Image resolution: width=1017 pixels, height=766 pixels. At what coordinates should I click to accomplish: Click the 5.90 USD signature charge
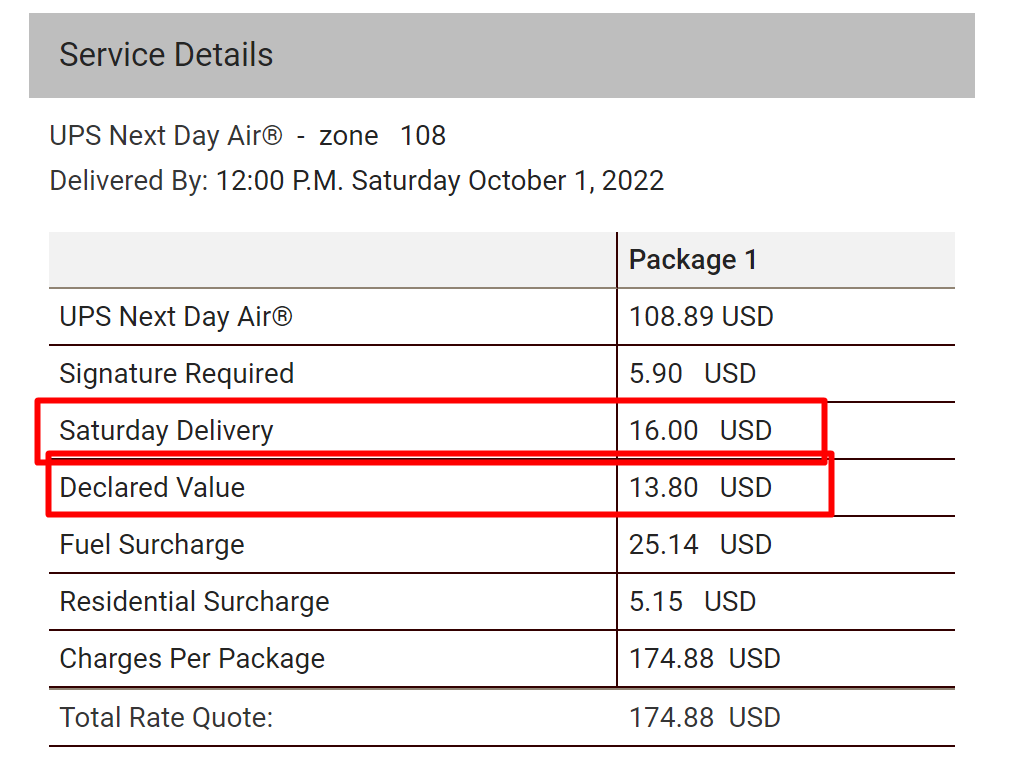(693, 374)
